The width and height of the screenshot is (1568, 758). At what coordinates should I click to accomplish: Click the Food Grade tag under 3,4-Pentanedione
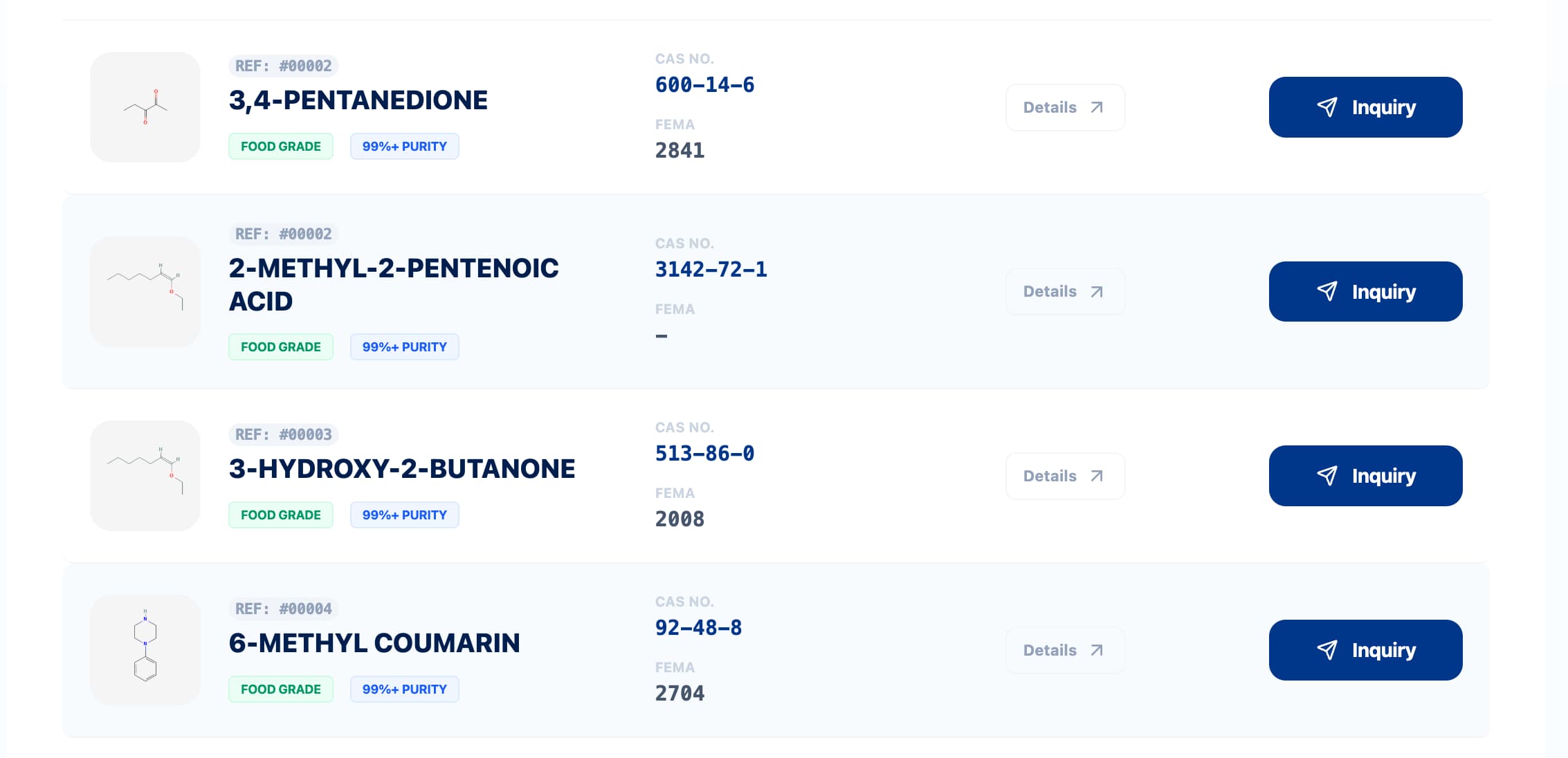280,147
